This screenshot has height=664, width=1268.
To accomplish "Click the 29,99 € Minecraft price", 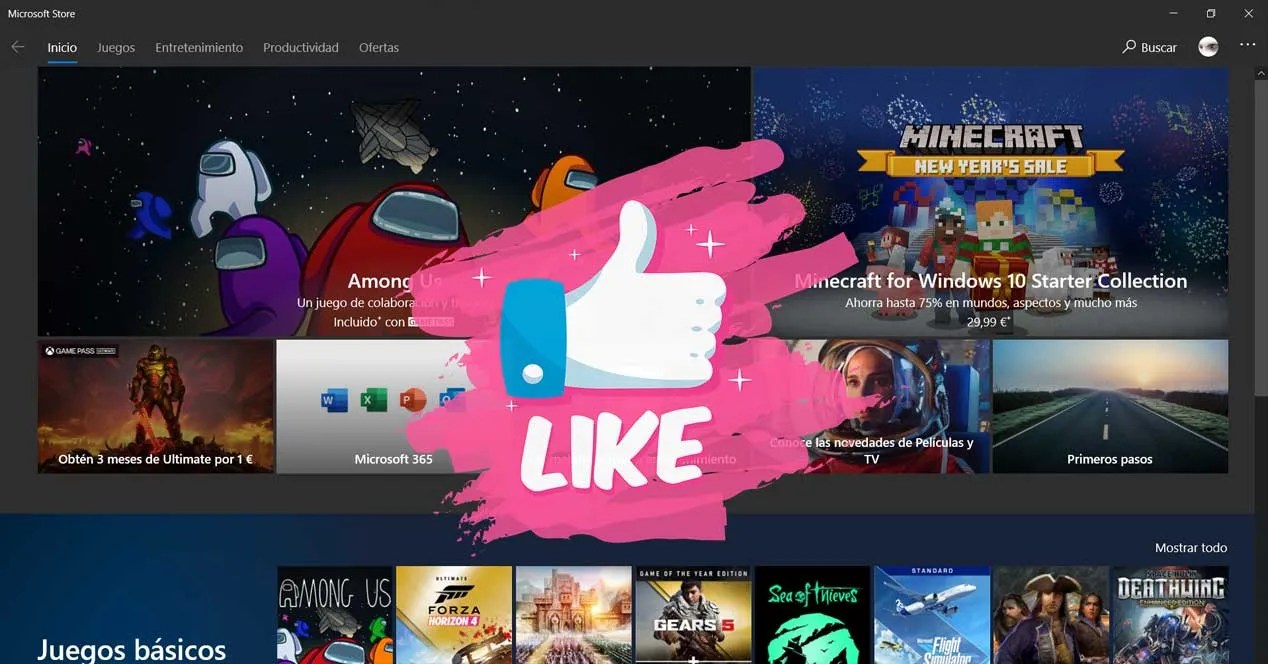I will point(989,322).
